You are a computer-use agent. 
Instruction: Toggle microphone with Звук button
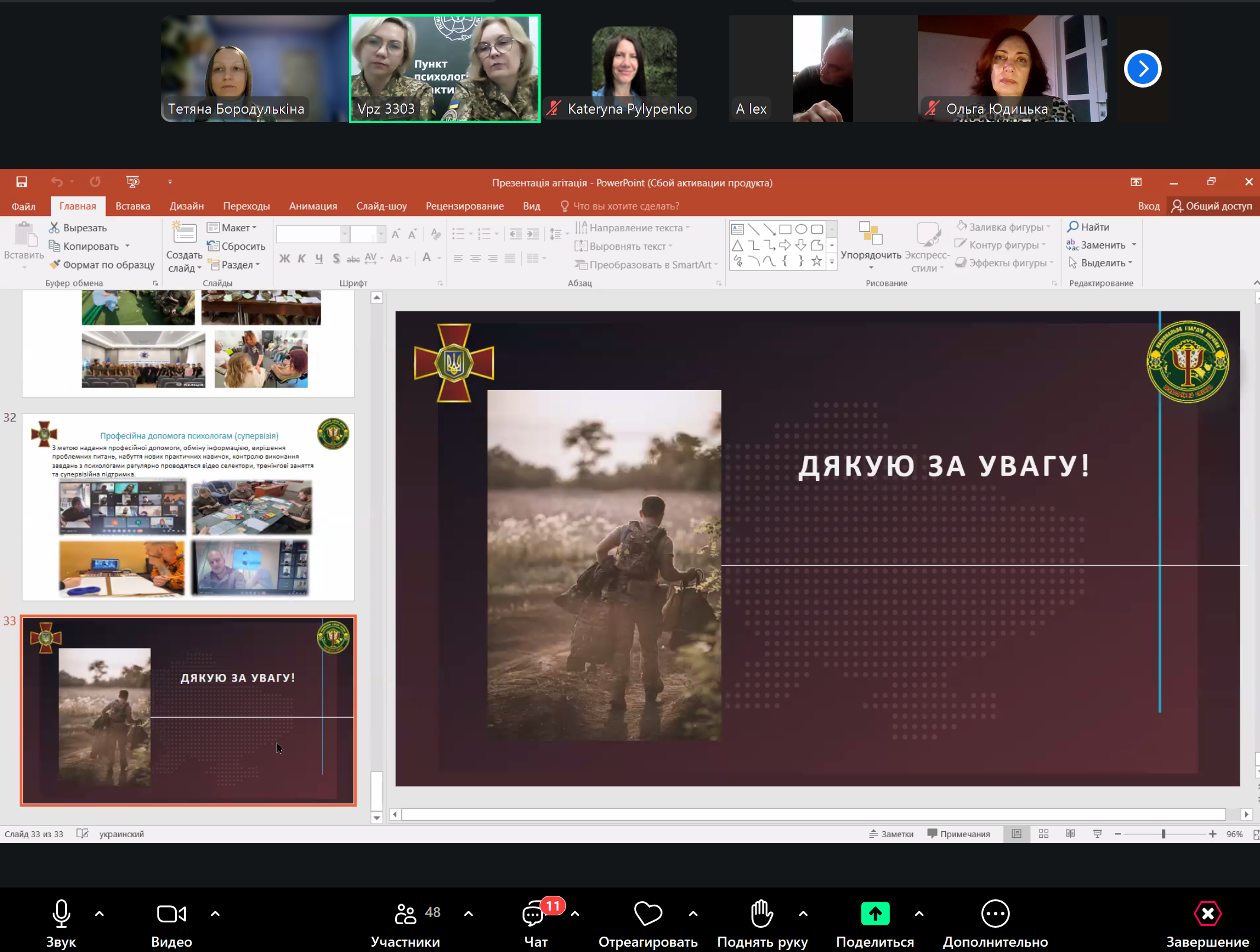61,914
